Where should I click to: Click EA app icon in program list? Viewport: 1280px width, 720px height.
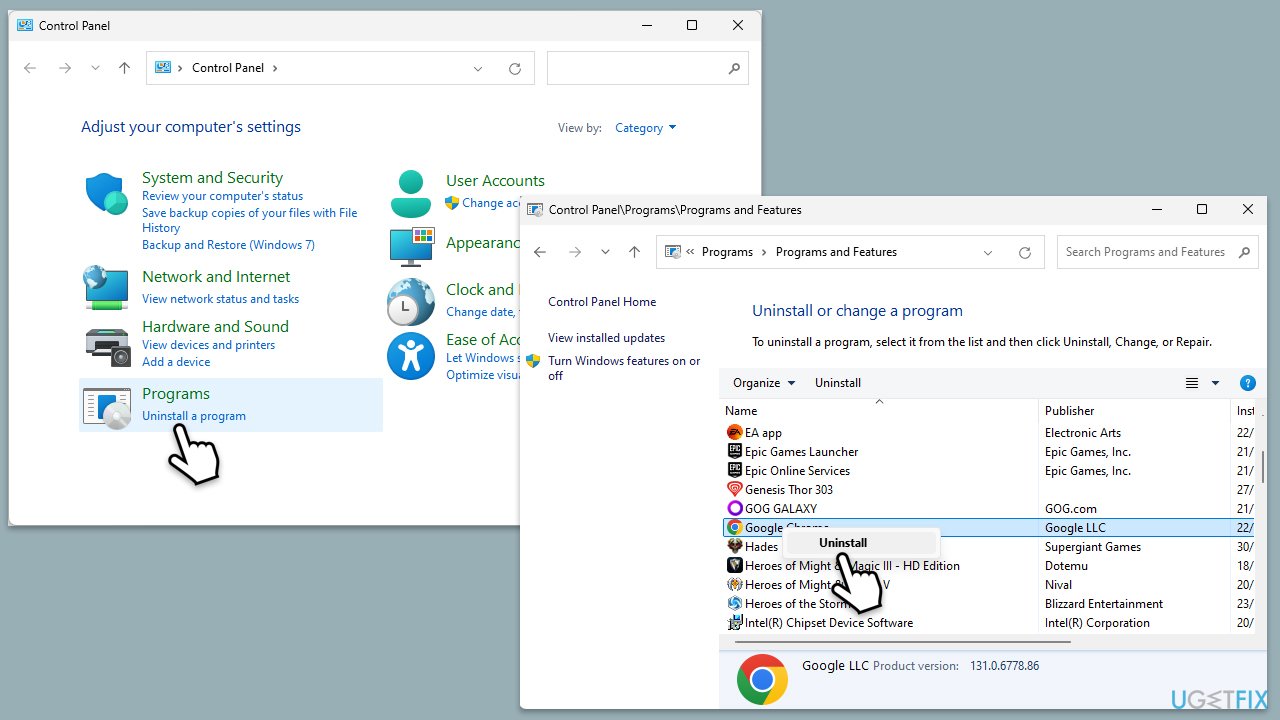[x=734, y=433]
